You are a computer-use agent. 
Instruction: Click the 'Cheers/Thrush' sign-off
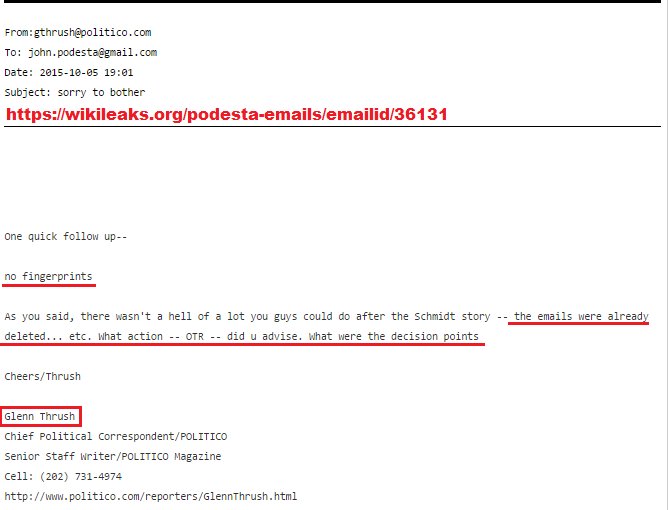pos(43,376)
